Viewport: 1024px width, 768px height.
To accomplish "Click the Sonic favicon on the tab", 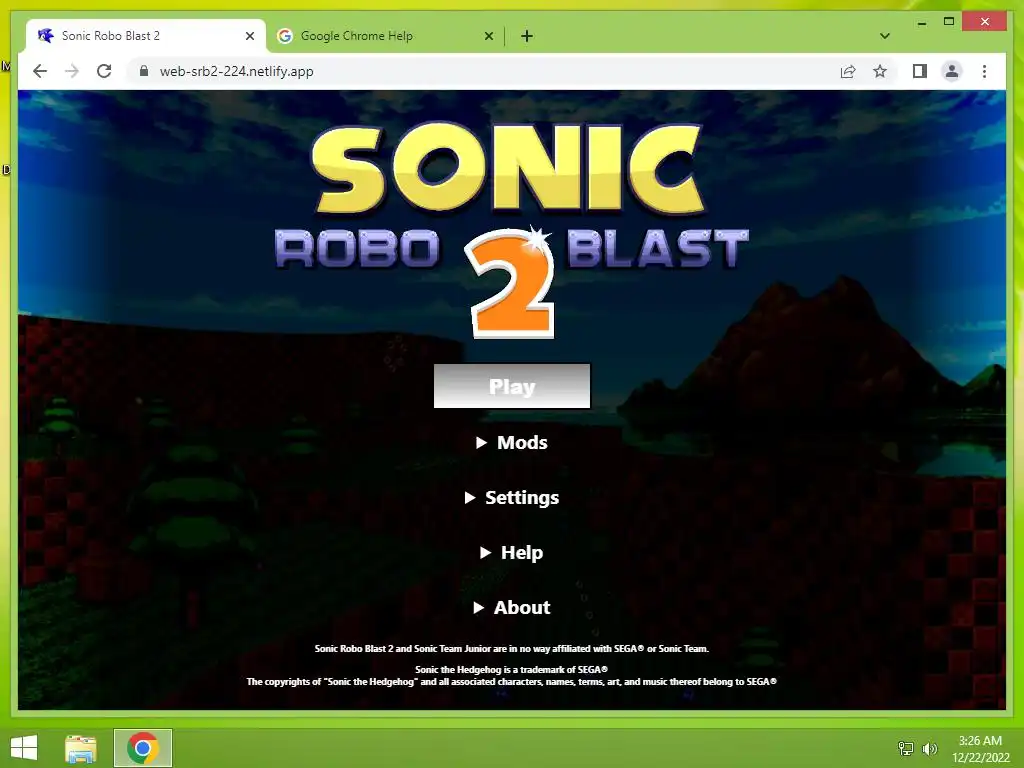I will (x=45, y=36).
